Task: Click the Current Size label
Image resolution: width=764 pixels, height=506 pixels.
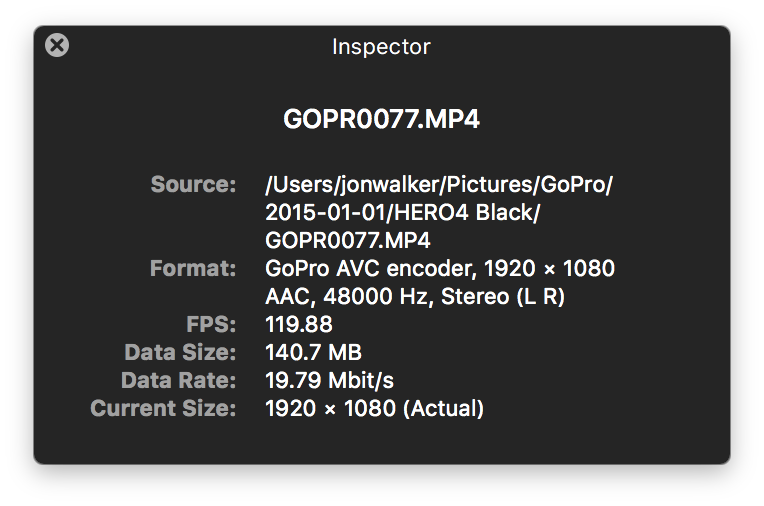Action: click(164, 408)
